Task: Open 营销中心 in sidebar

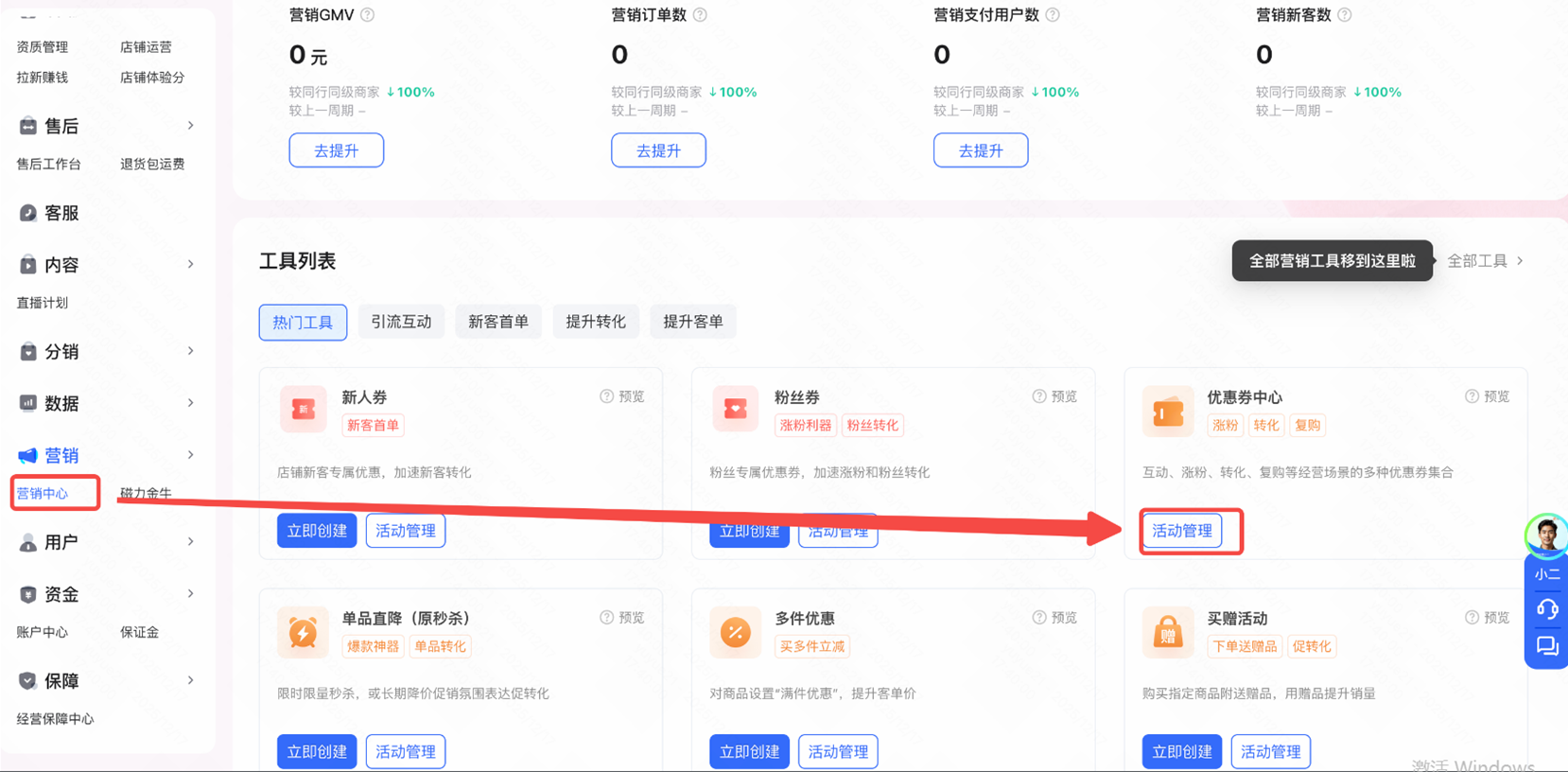Action: coord(43,494)
